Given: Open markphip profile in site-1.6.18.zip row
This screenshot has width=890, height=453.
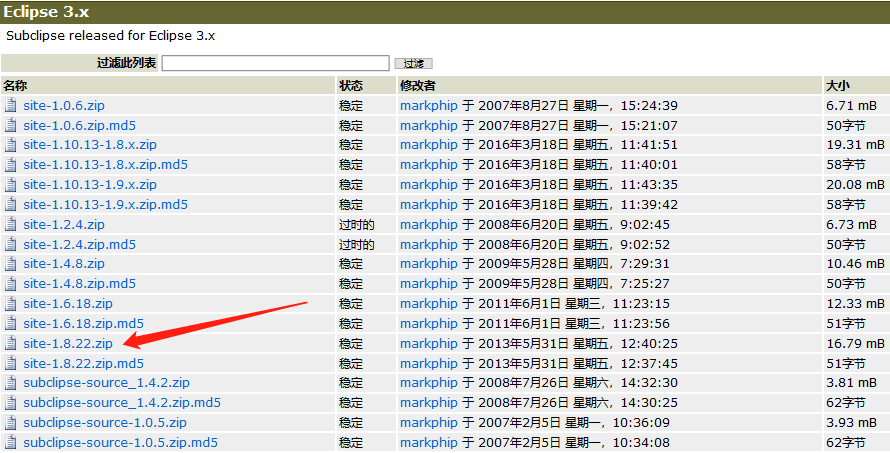Looking at the screenshot, I should [x=429, y=304].
